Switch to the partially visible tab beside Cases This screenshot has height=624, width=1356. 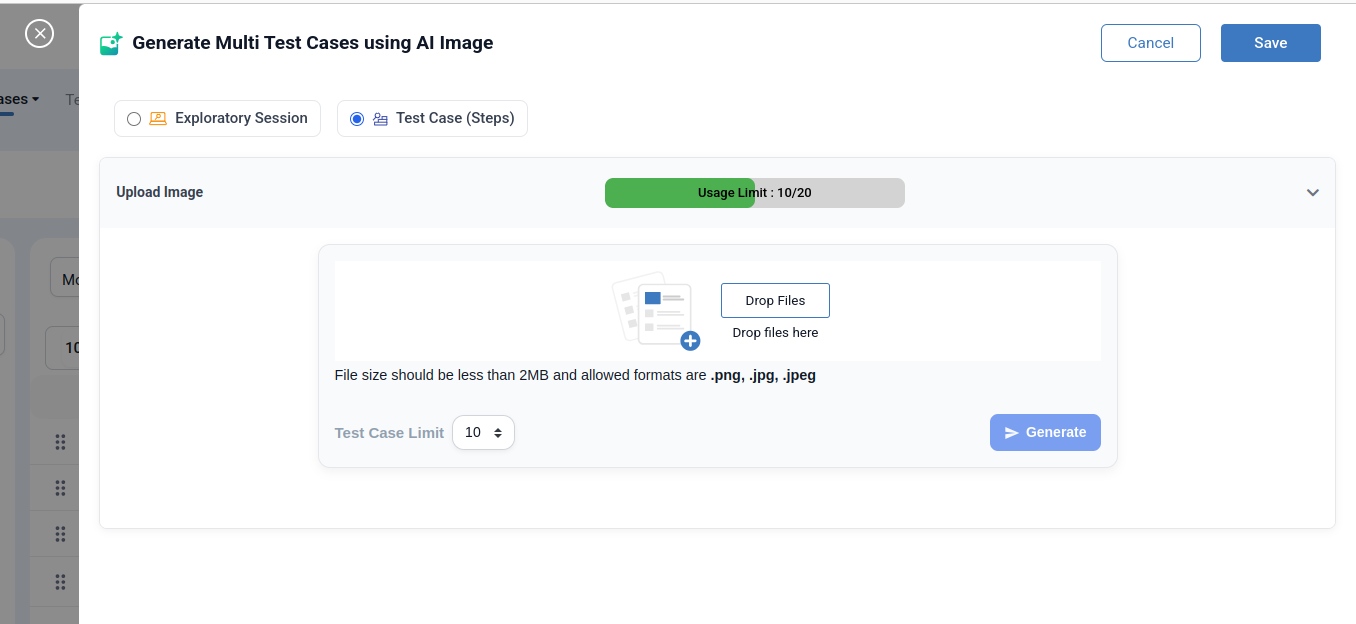pyautogui.click(x=74, y=98)
